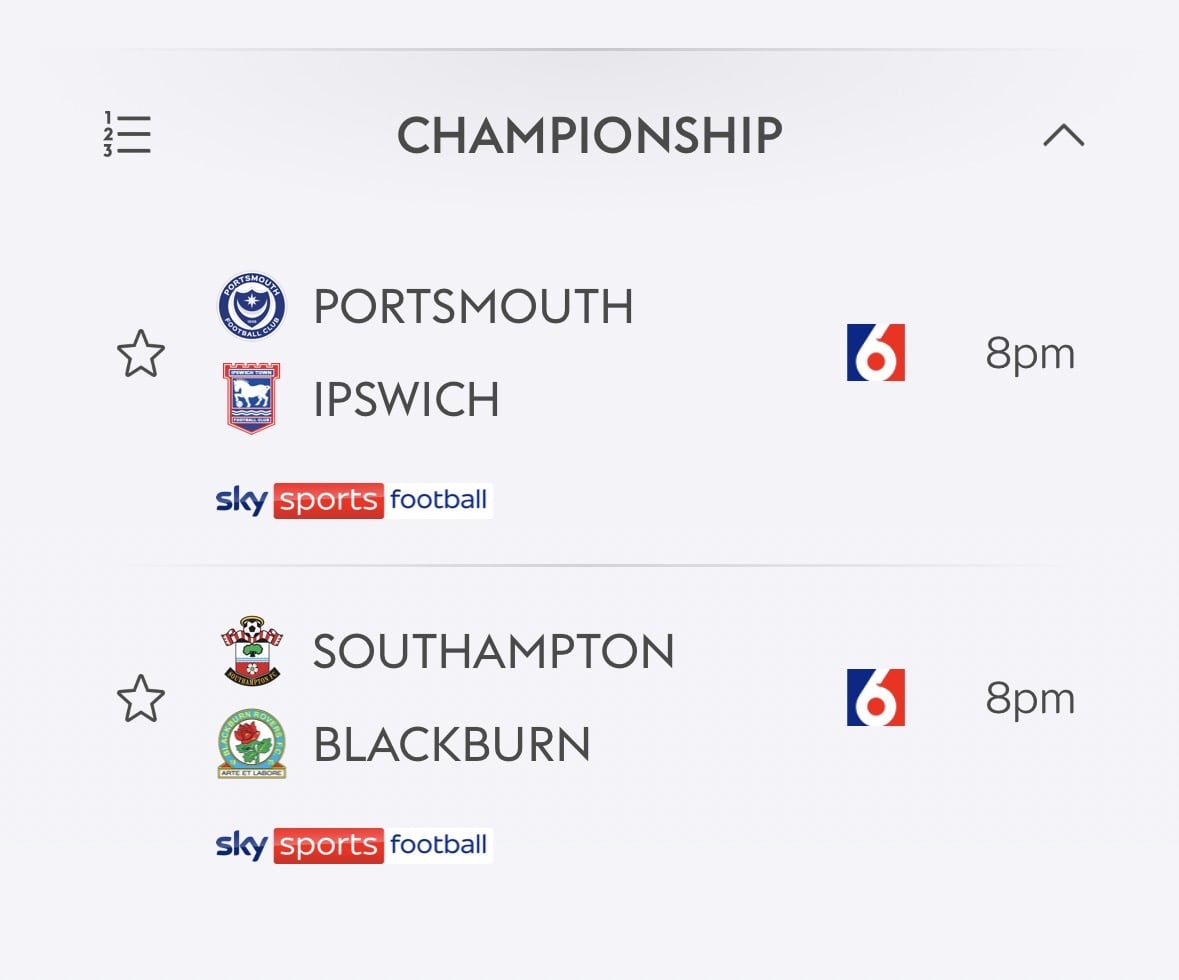
Task: Open the league table numbered list icon
Action: tap(127, 135)
